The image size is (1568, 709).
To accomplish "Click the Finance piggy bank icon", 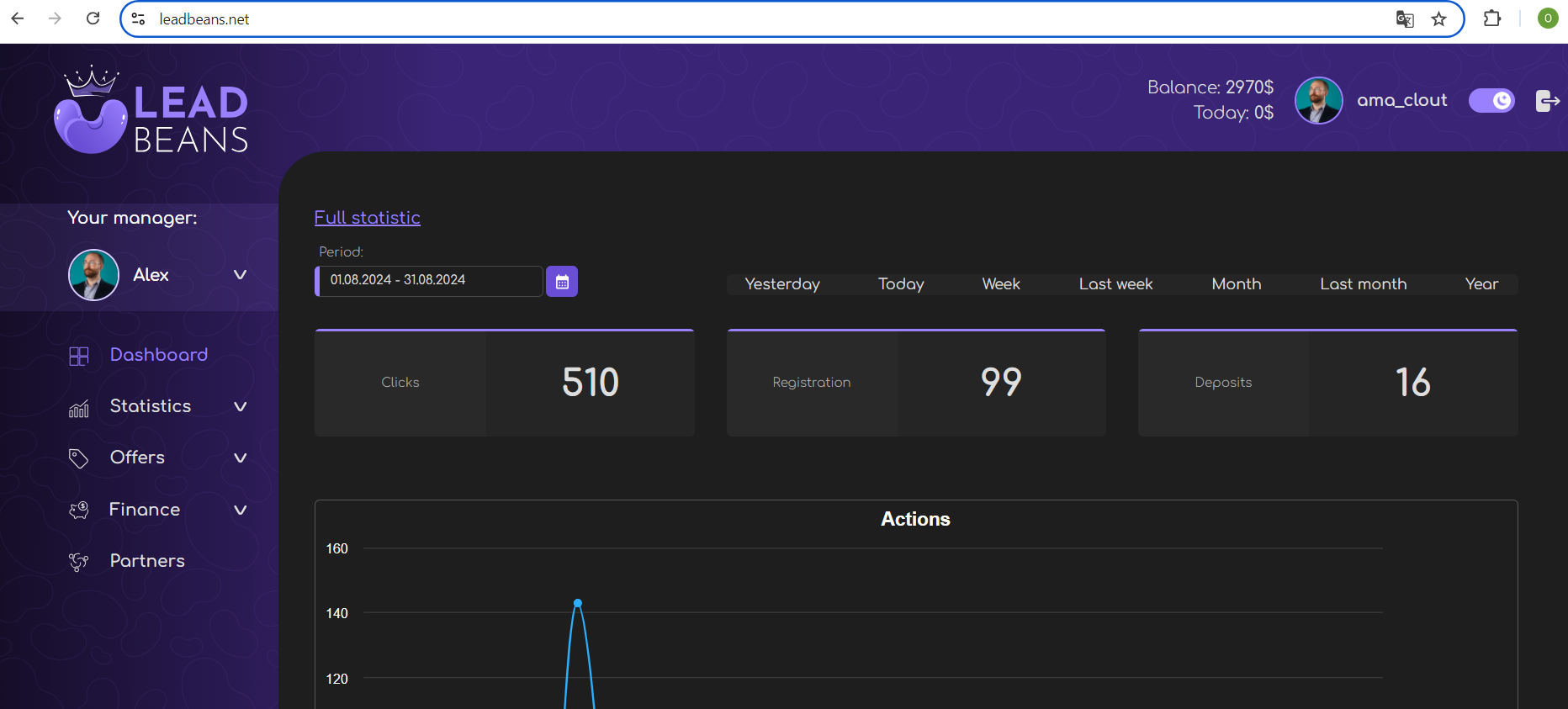I will 79,510.
